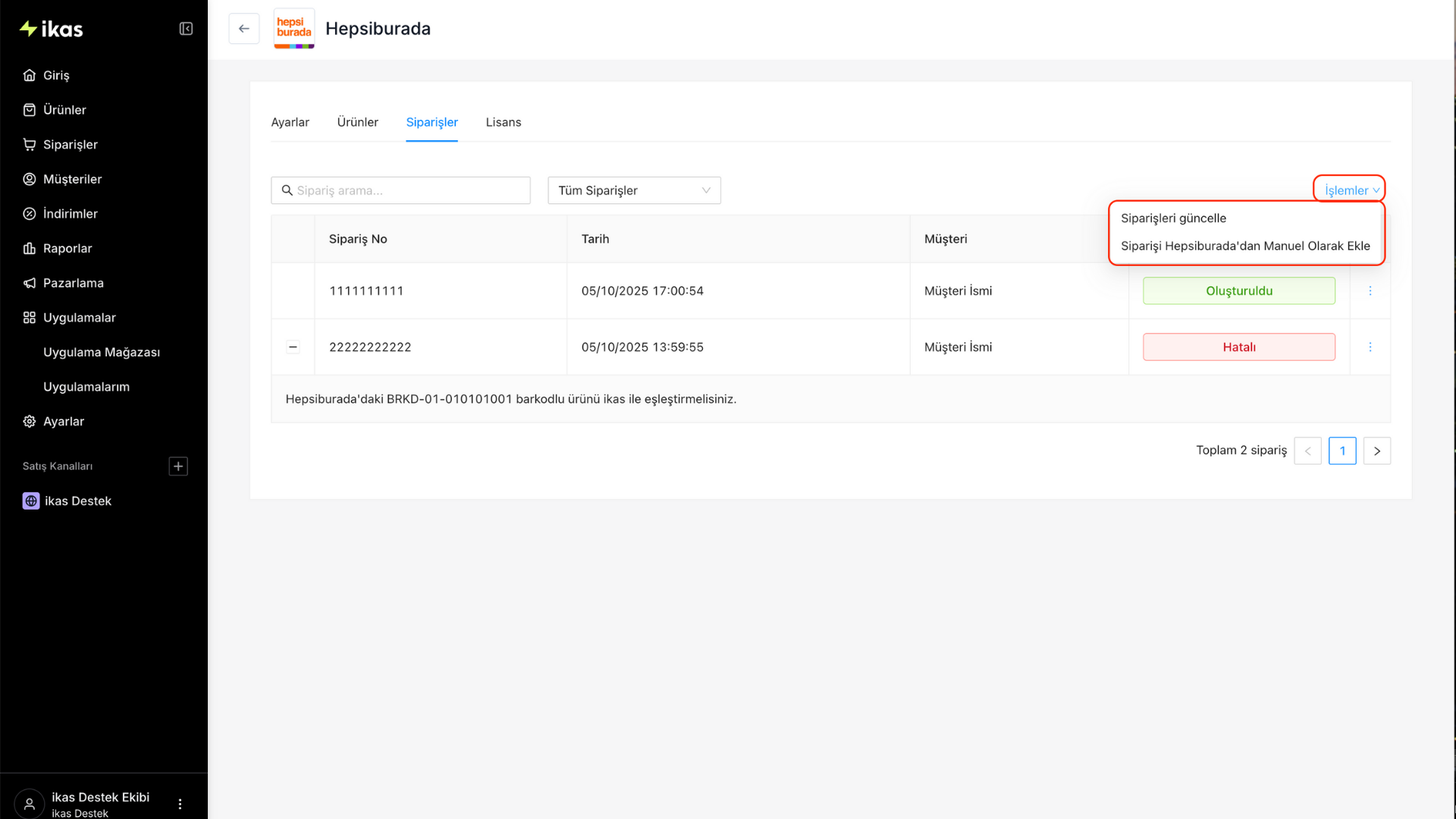
Task: Click date 05/10/2025 13:59:55
Action: coord(642,347)
